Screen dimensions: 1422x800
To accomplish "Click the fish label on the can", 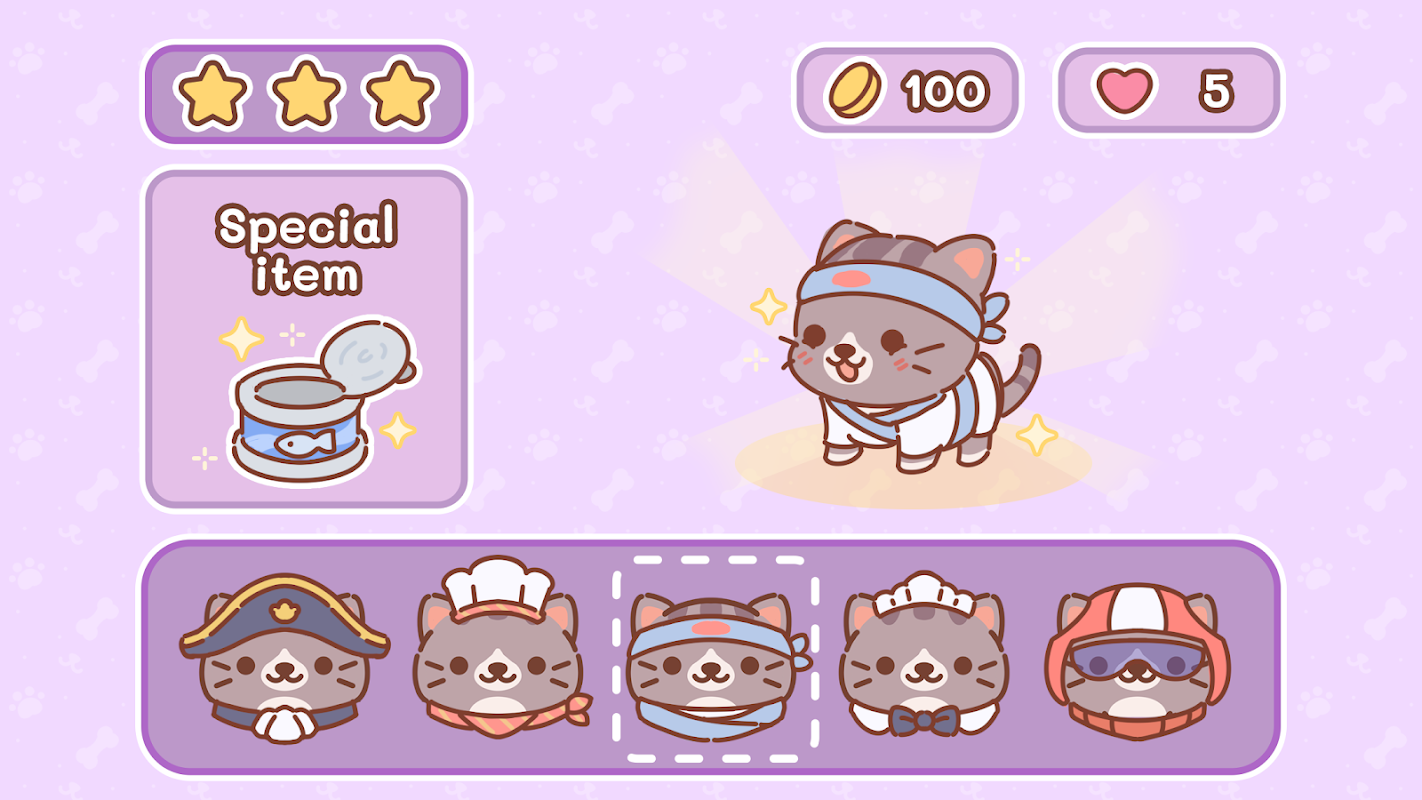I will tap(303, 443).
